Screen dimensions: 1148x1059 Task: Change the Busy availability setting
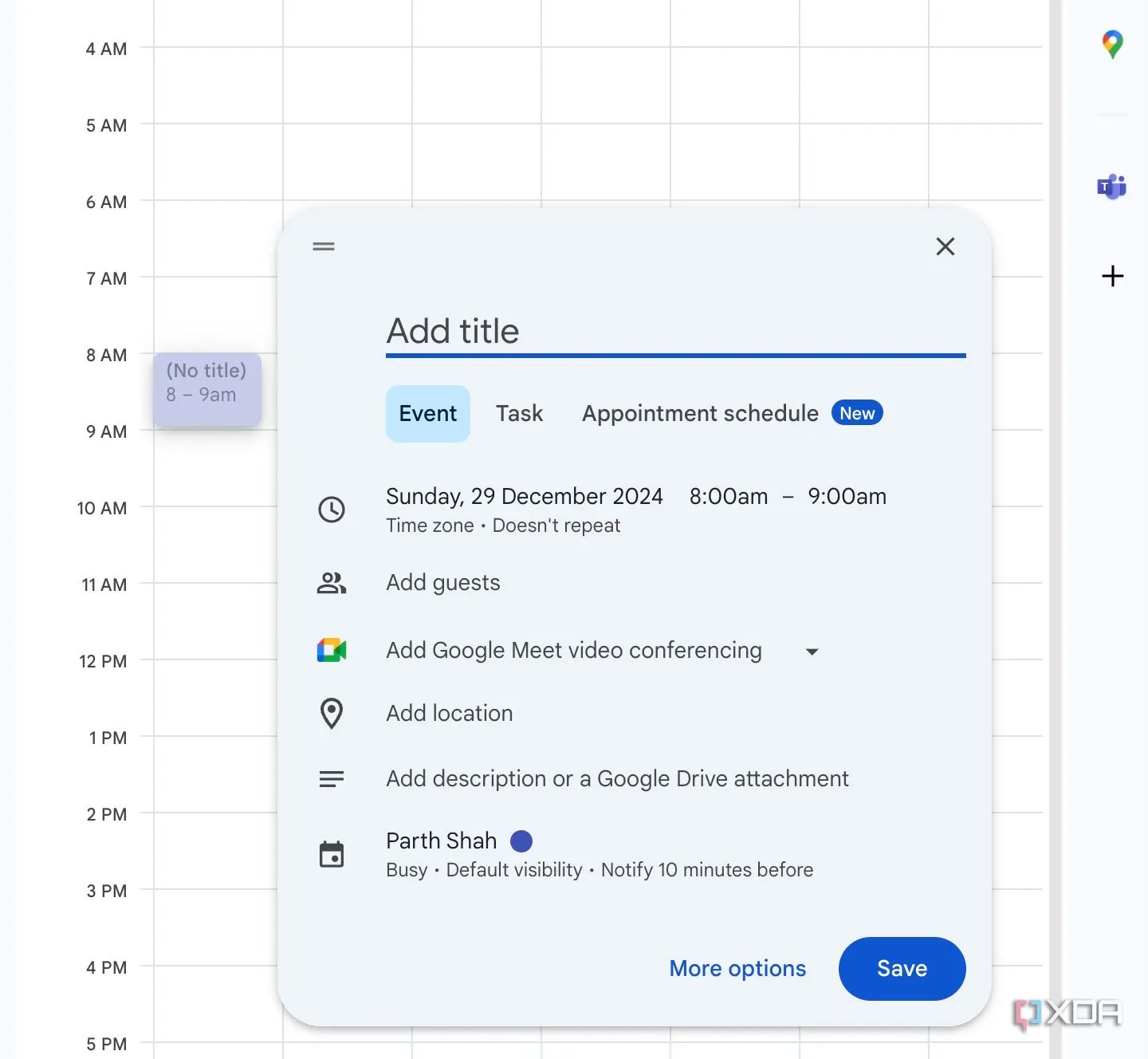coord(407,870)
